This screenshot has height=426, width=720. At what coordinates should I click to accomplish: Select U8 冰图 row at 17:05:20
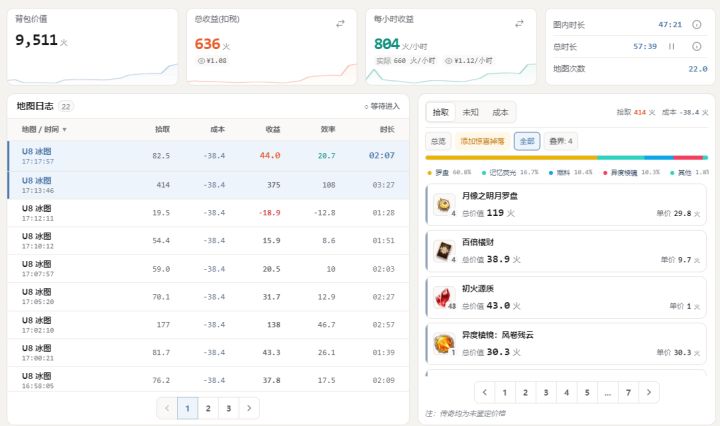tap(208, 297)
